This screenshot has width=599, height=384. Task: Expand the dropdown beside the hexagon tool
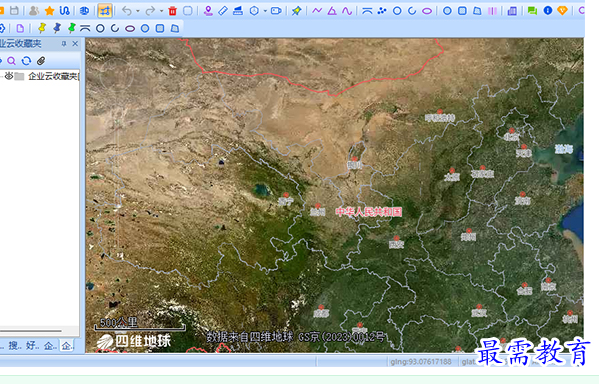click(x=265, y=11)
